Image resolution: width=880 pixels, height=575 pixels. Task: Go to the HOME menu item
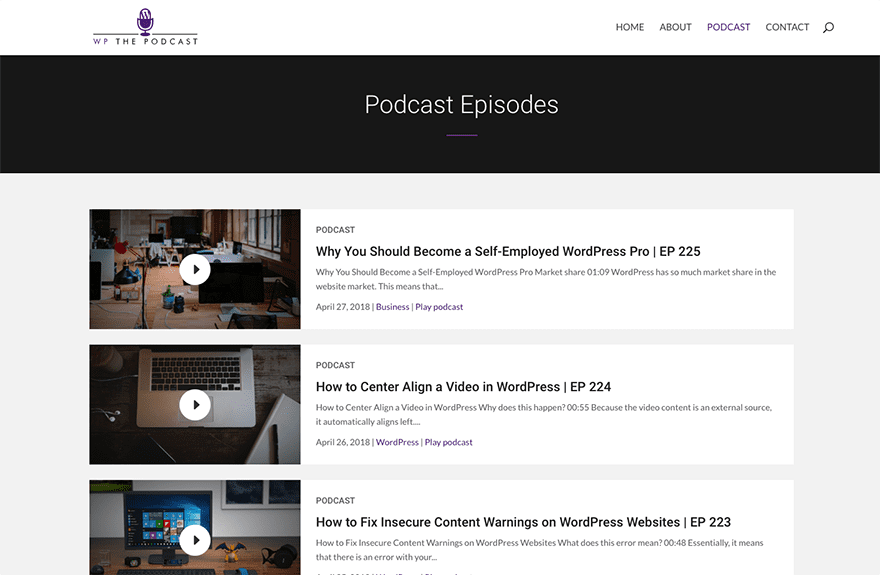pyautogui.click(x=630, y=27)
